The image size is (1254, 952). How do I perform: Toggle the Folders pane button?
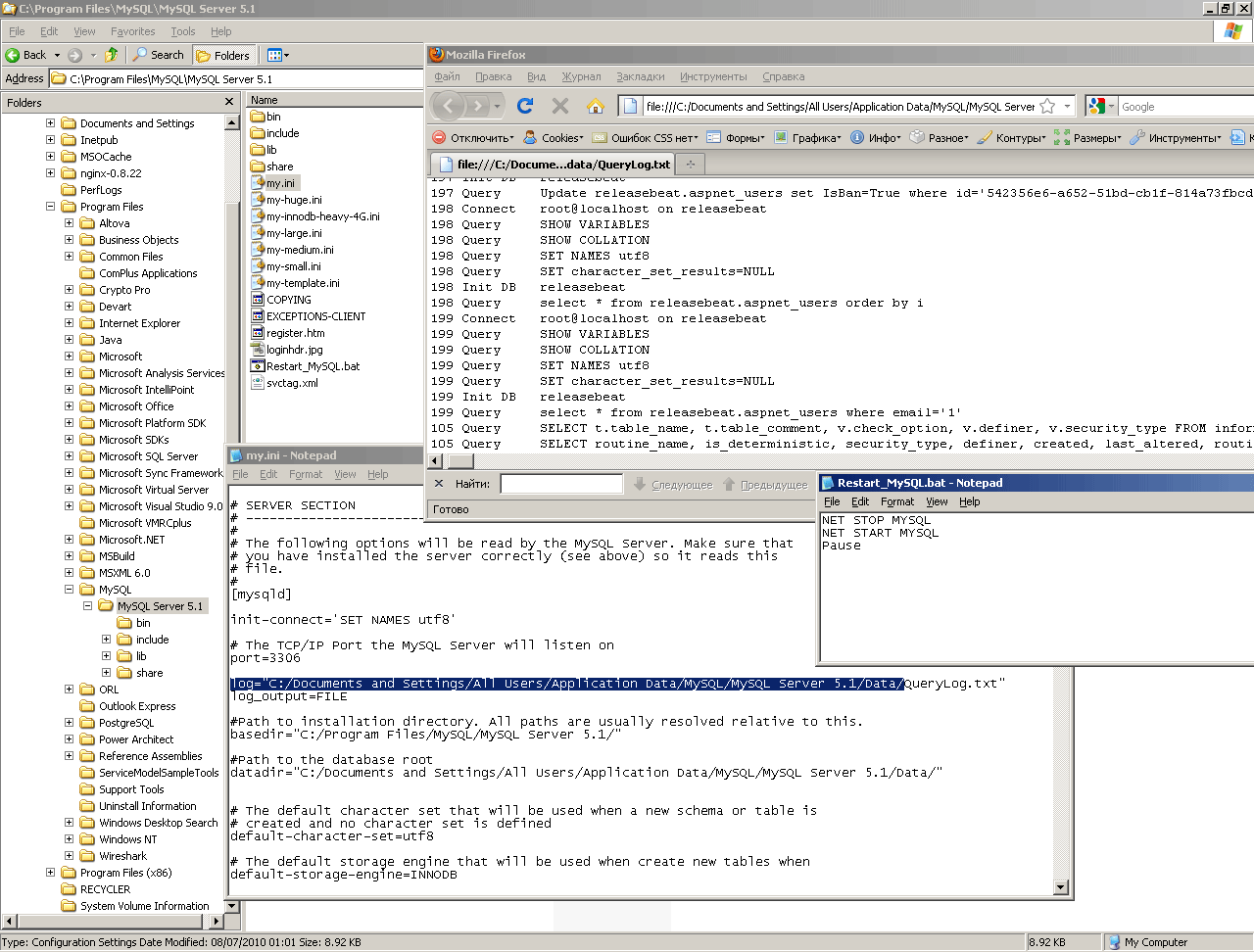(223, 55)
